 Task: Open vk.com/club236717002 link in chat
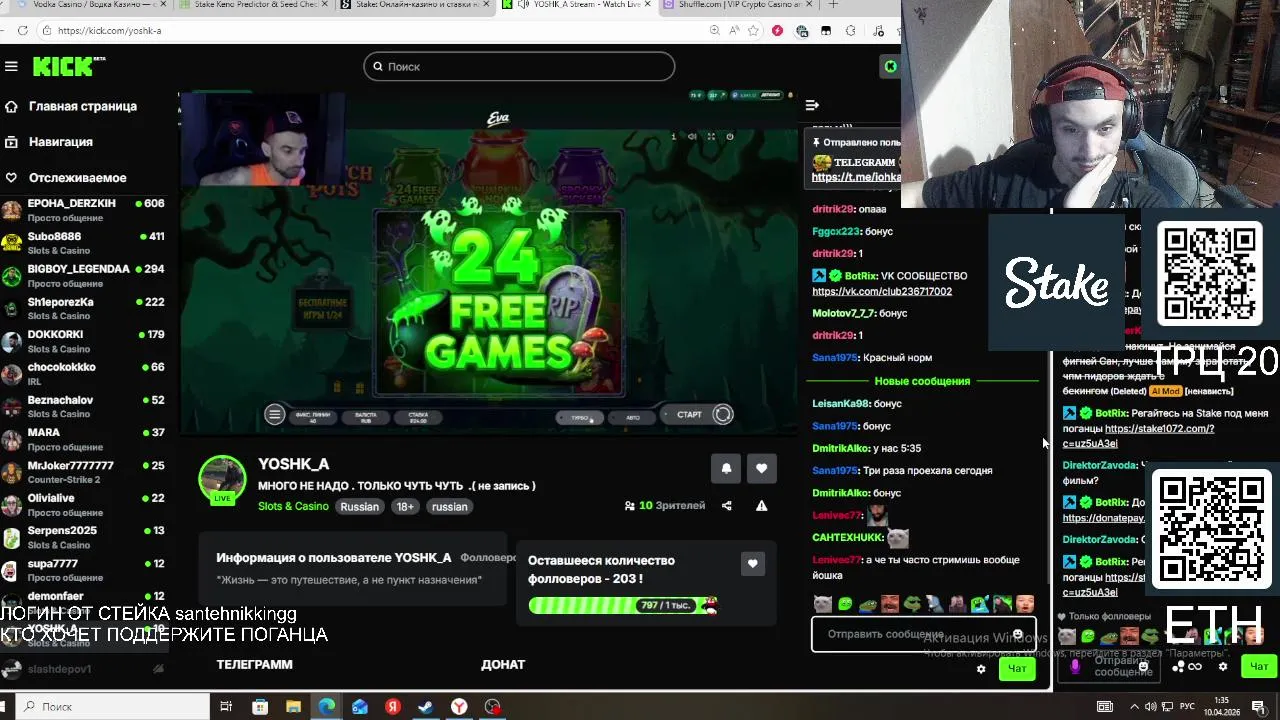(882, 292)
